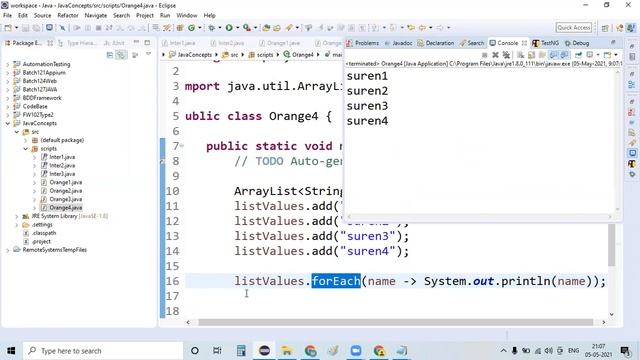The height and width of the screenshot is (360, 640).
Task: Toggle Link with Editor in Package Explorer
Action: [121, 55]
